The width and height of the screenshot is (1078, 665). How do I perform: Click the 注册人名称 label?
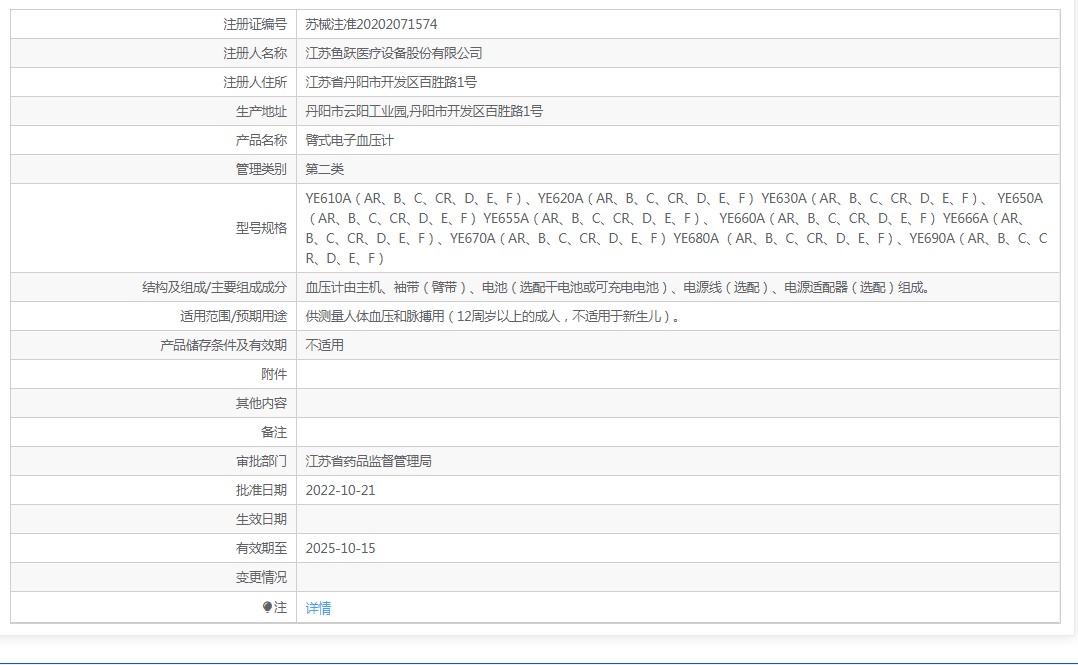tap(255, 53)
